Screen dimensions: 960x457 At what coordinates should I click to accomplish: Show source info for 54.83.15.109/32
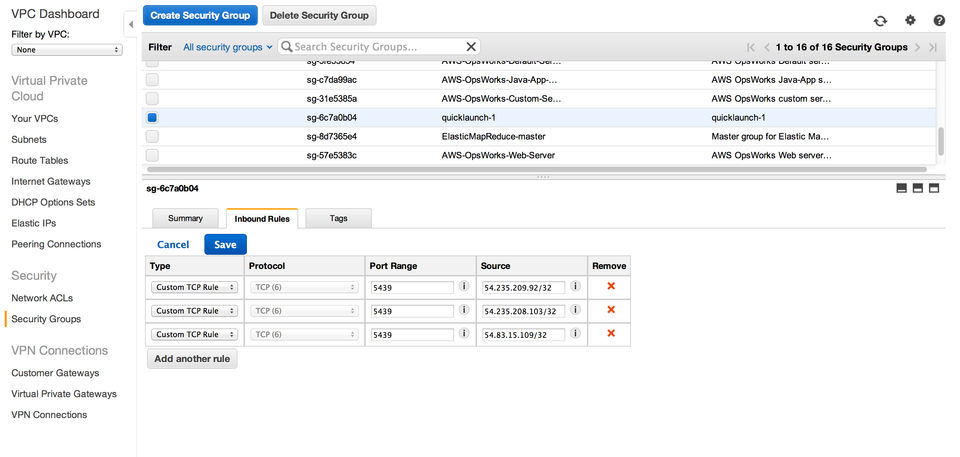(575, 333)
